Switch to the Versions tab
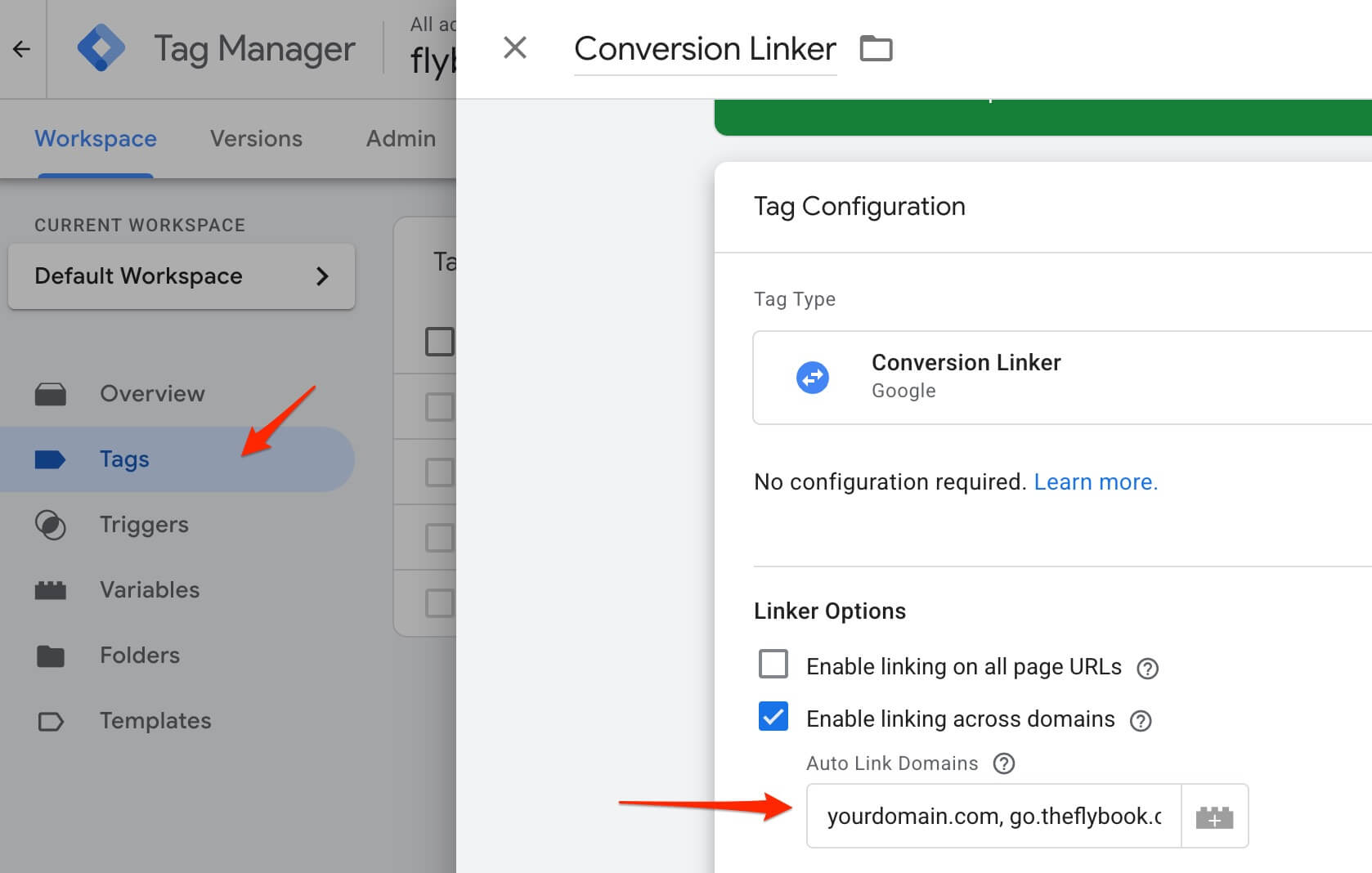 point(256,139)
